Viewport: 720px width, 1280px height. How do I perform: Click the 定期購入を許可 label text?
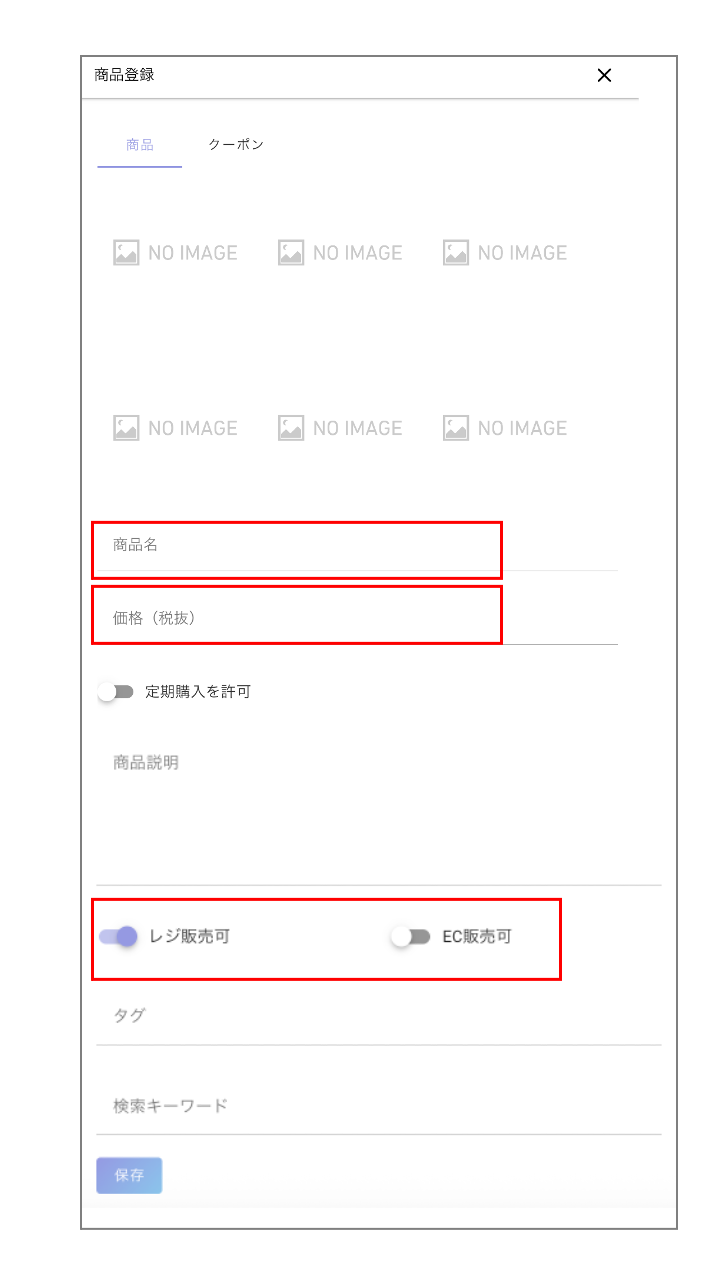tap(198, 692)
